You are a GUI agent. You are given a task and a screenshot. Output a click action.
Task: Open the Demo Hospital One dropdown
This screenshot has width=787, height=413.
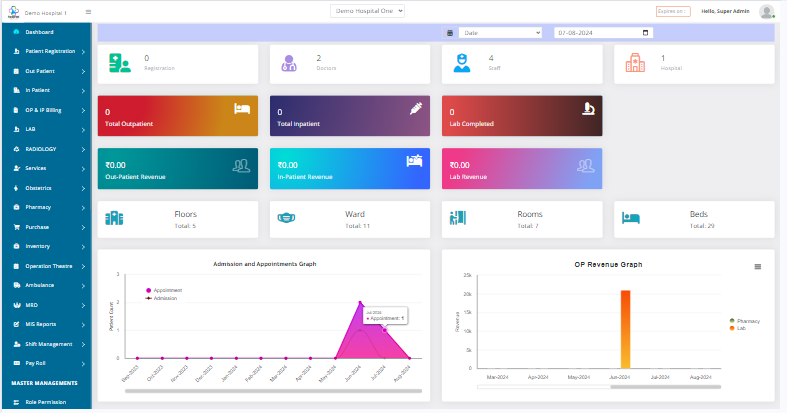point(367,10)
